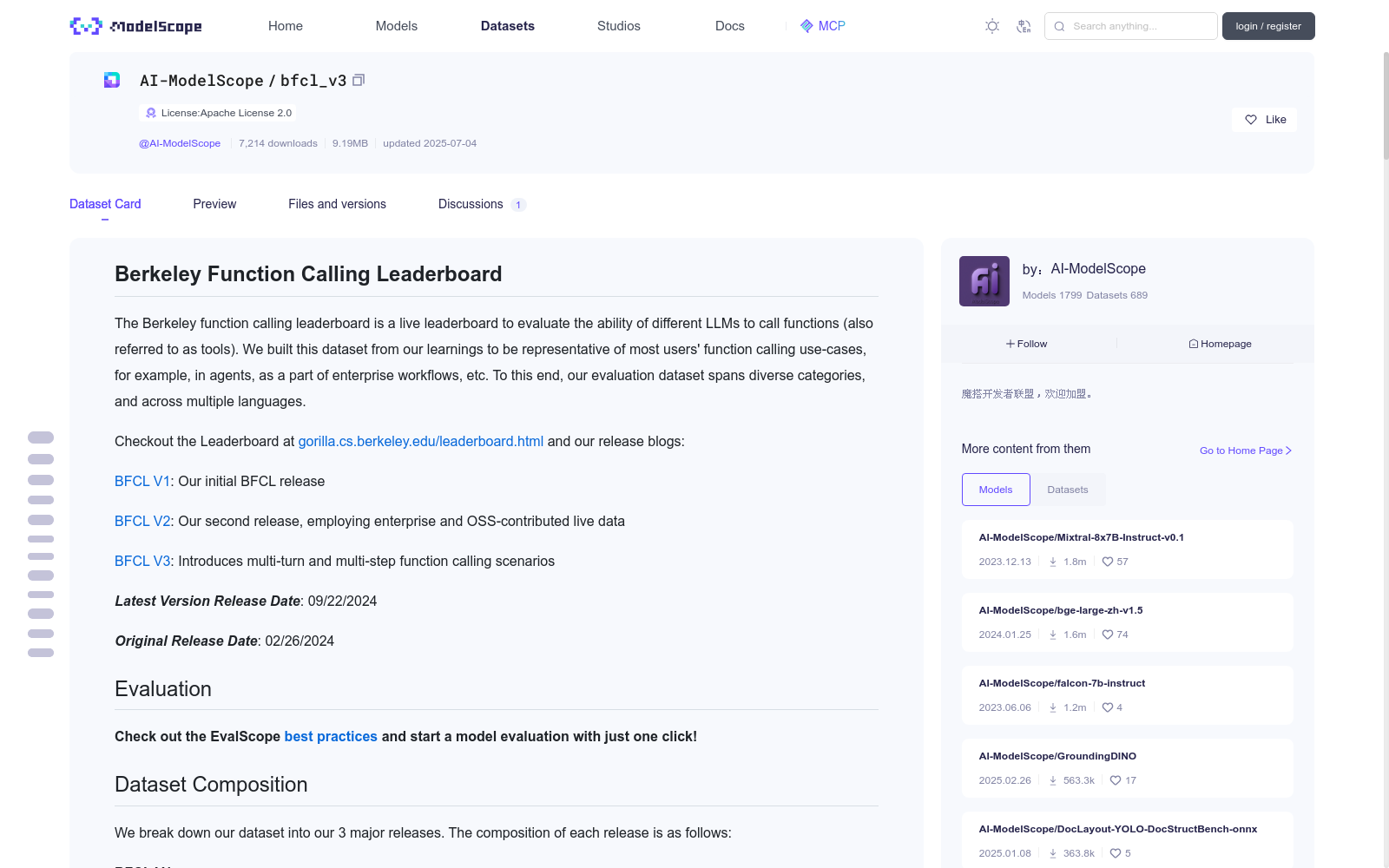This screenshot has height=868, width=1389.
Task: Click download icon on DocLayout-YOLO card
Action: [x=1053, y=853]
